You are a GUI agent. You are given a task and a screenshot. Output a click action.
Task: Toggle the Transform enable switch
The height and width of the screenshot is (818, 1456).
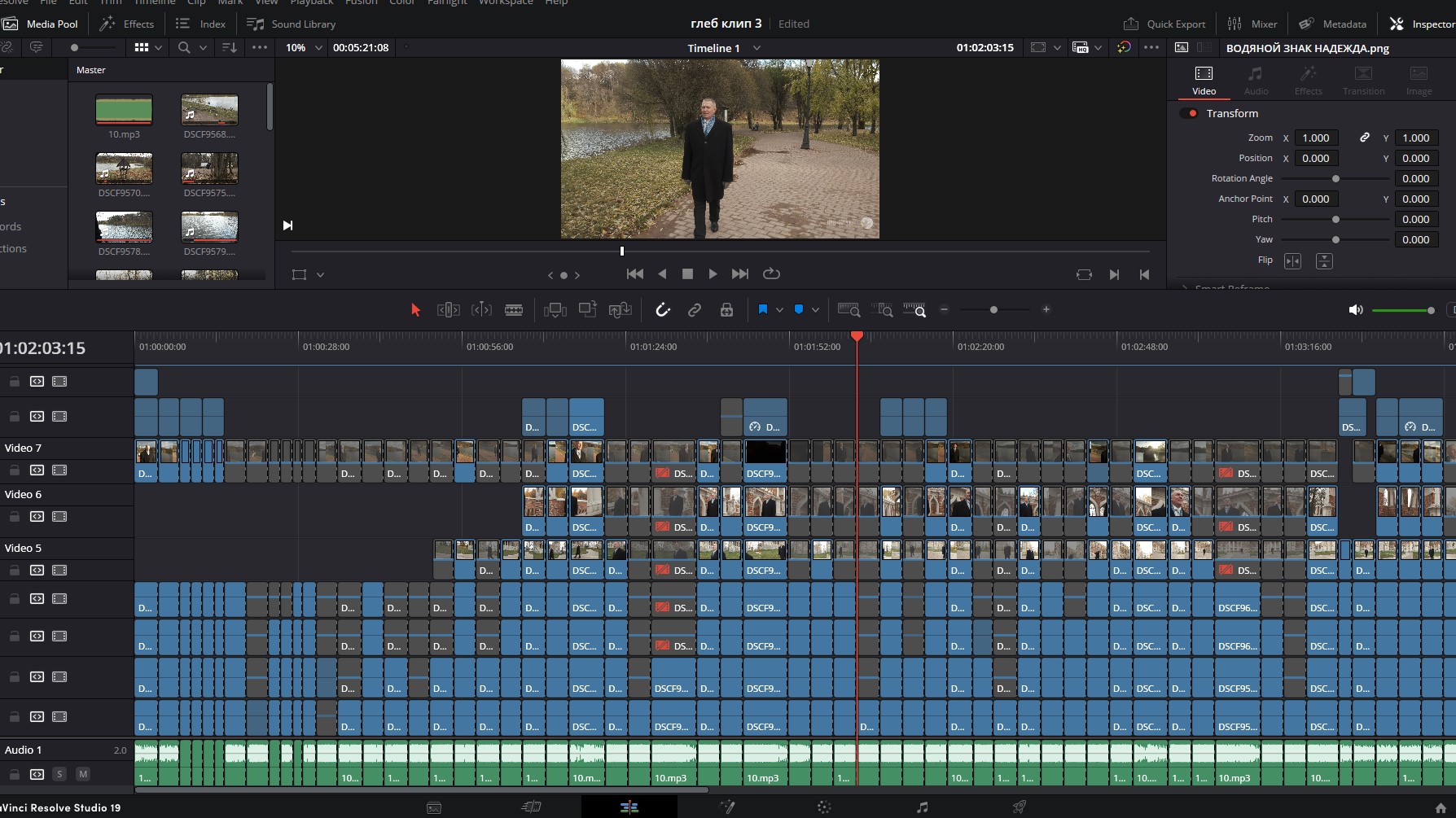(1189, 113)
